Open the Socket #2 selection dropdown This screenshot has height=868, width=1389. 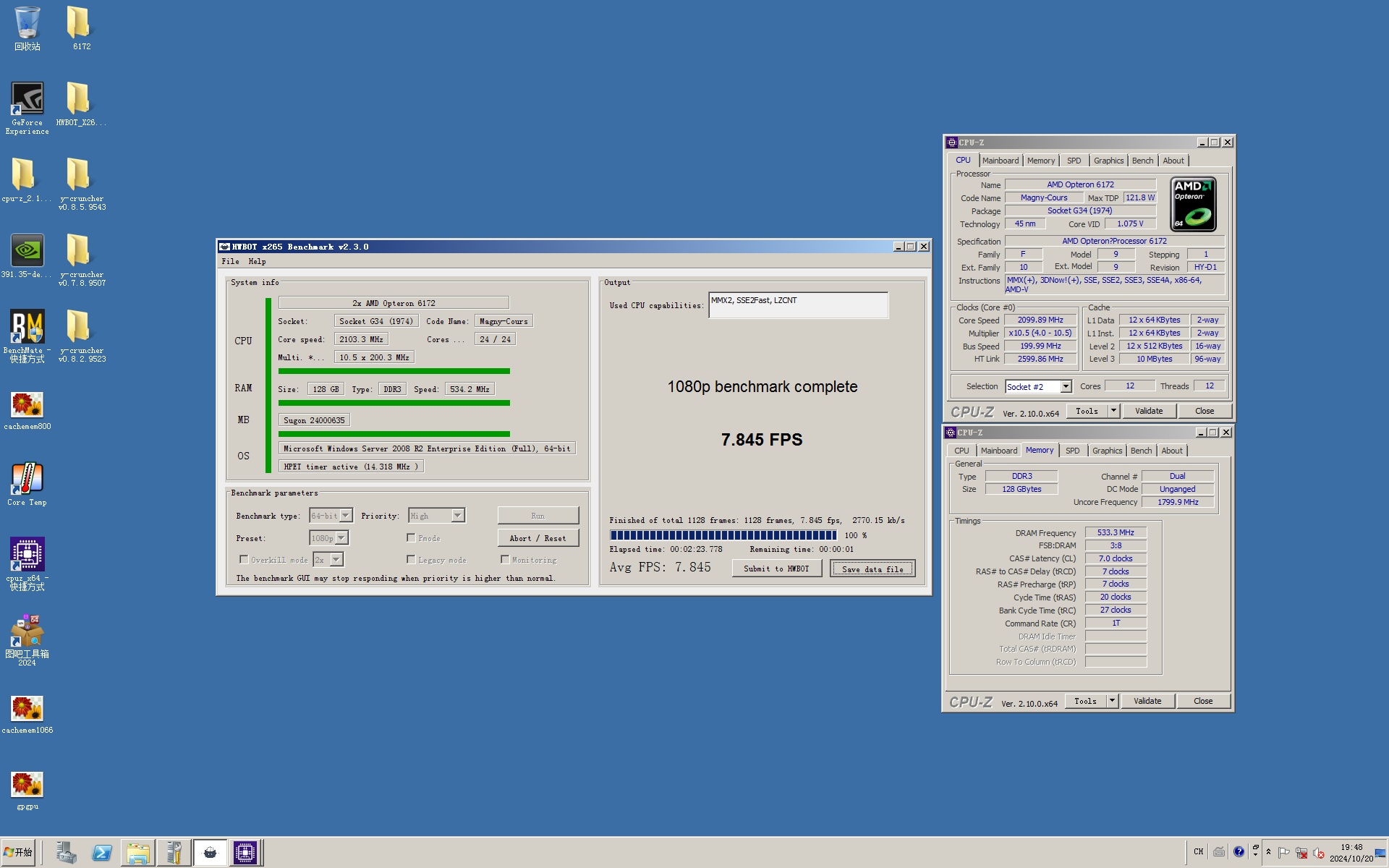(1038, 386)
